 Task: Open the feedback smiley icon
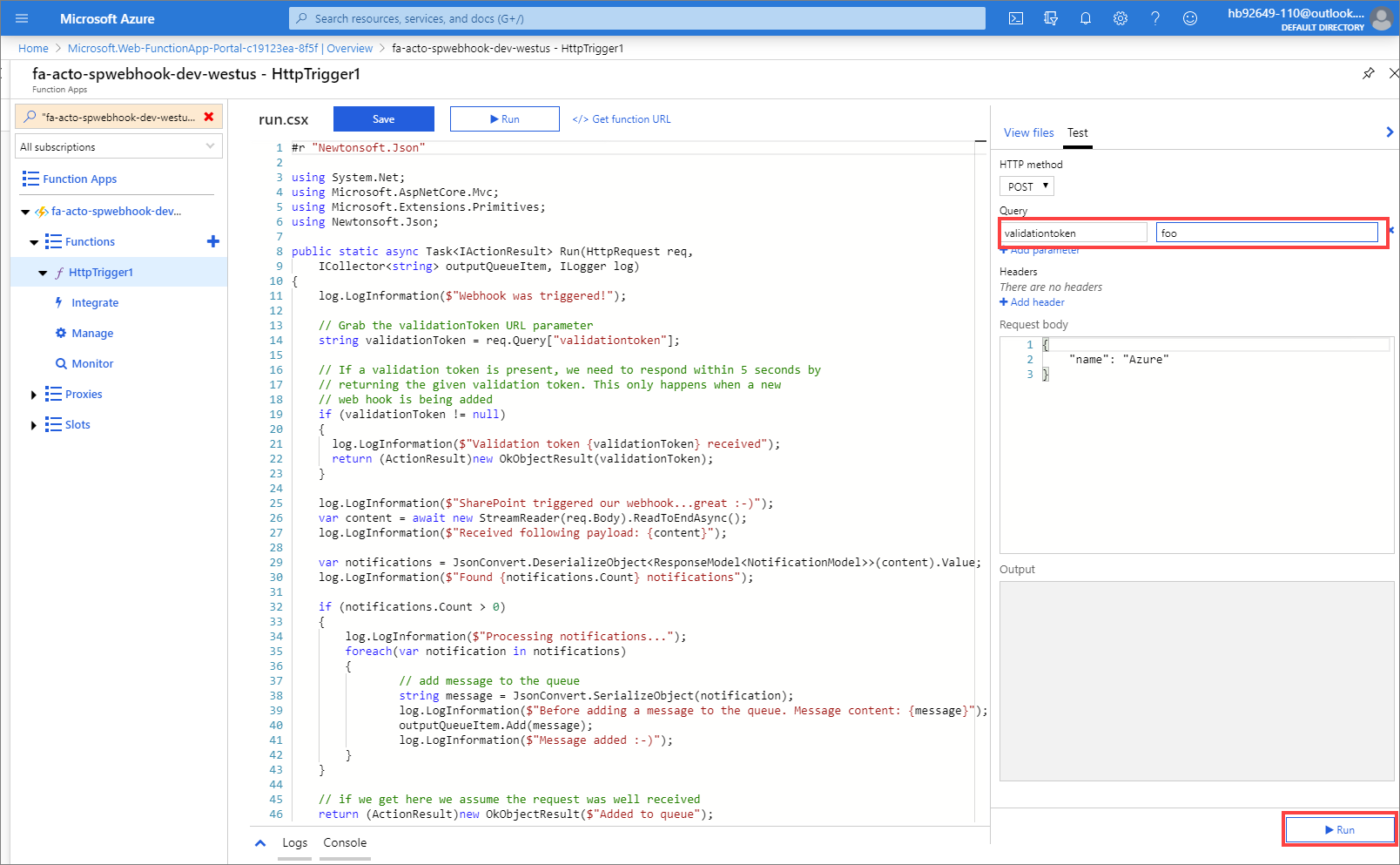[x=1190, y=18]
